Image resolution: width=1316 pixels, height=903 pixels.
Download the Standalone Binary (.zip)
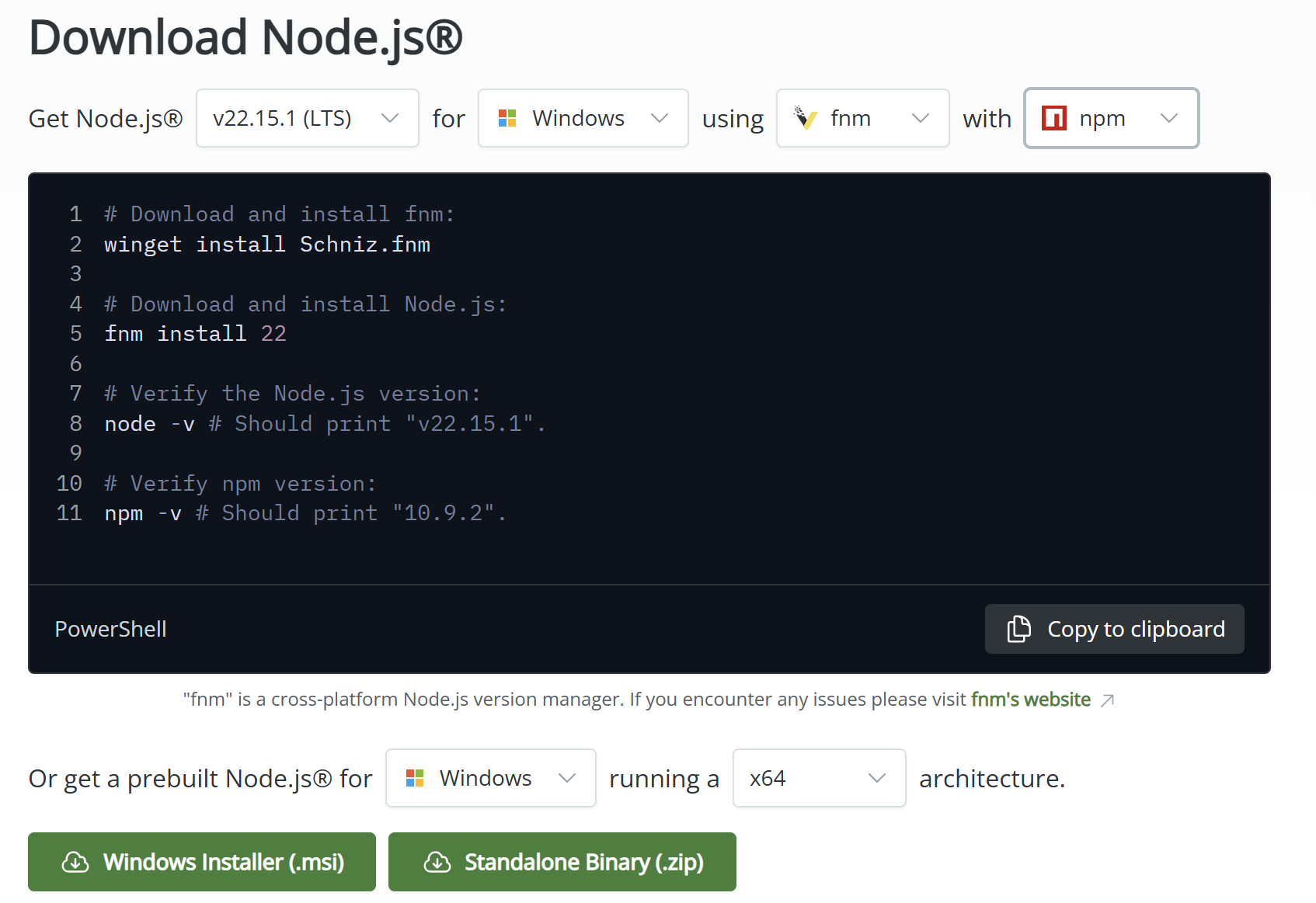(562, 862)
